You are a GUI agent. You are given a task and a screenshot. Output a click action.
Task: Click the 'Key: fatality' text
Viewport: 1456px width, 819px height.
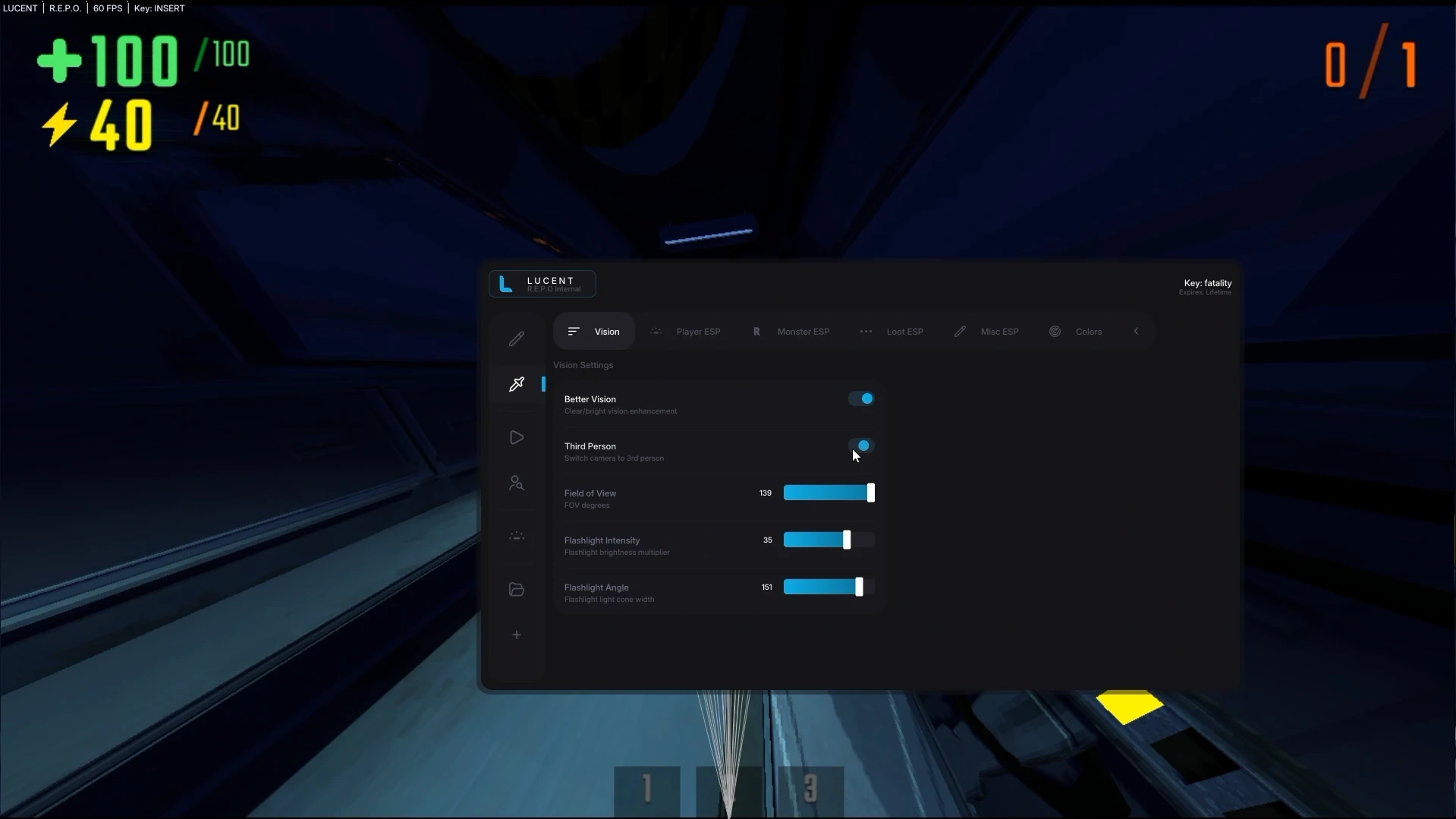pyautogui.click(x=1208, y=283)
